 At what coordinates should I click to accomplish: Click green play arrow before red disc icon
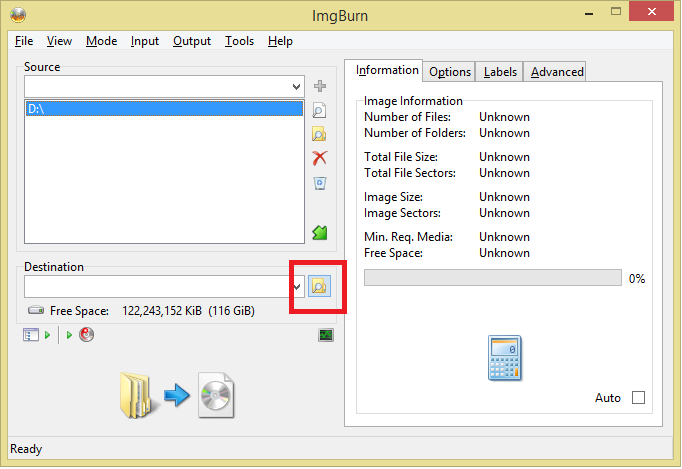tap(69, 335)
